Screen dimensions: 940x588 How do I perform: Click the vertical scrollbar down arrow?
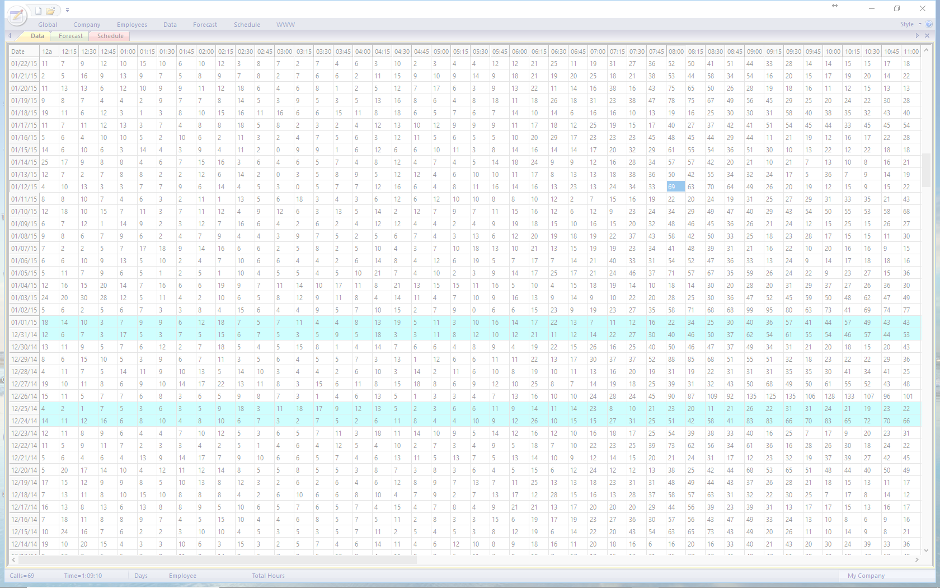click(x=927, y=550)
